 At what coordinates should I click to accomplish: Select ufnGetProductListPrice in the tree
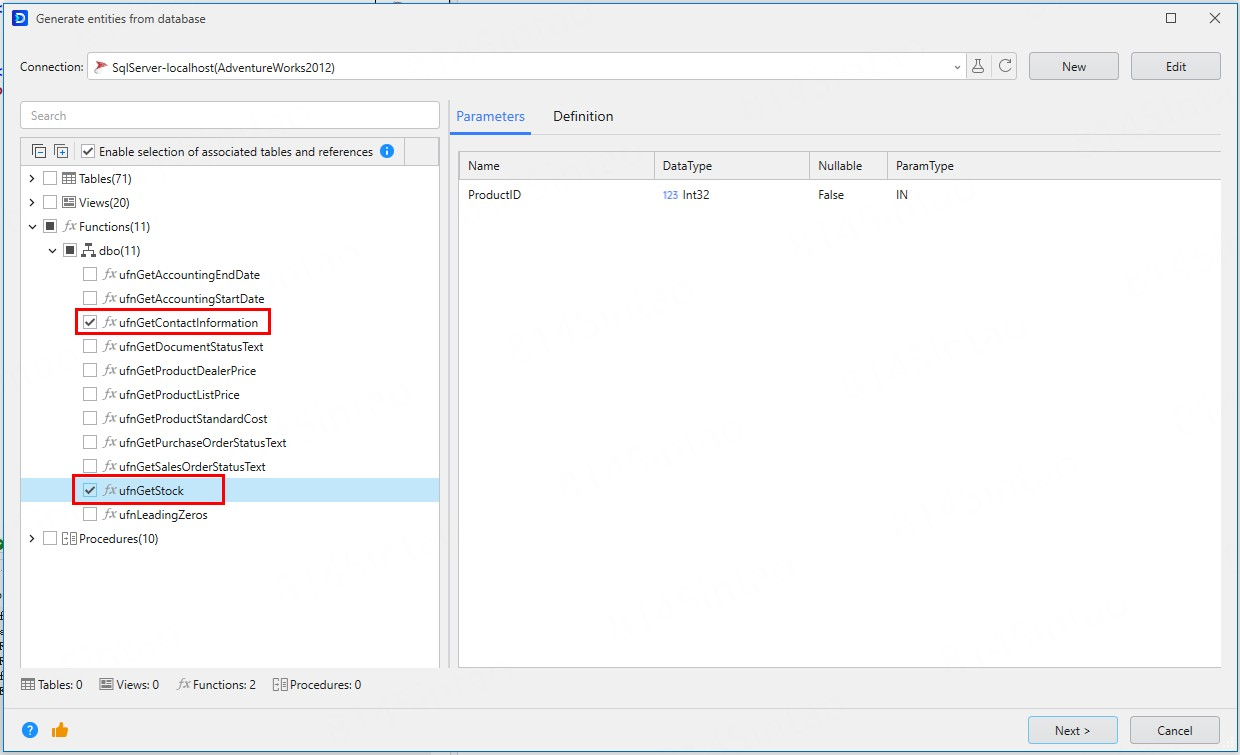pos(179,395)
